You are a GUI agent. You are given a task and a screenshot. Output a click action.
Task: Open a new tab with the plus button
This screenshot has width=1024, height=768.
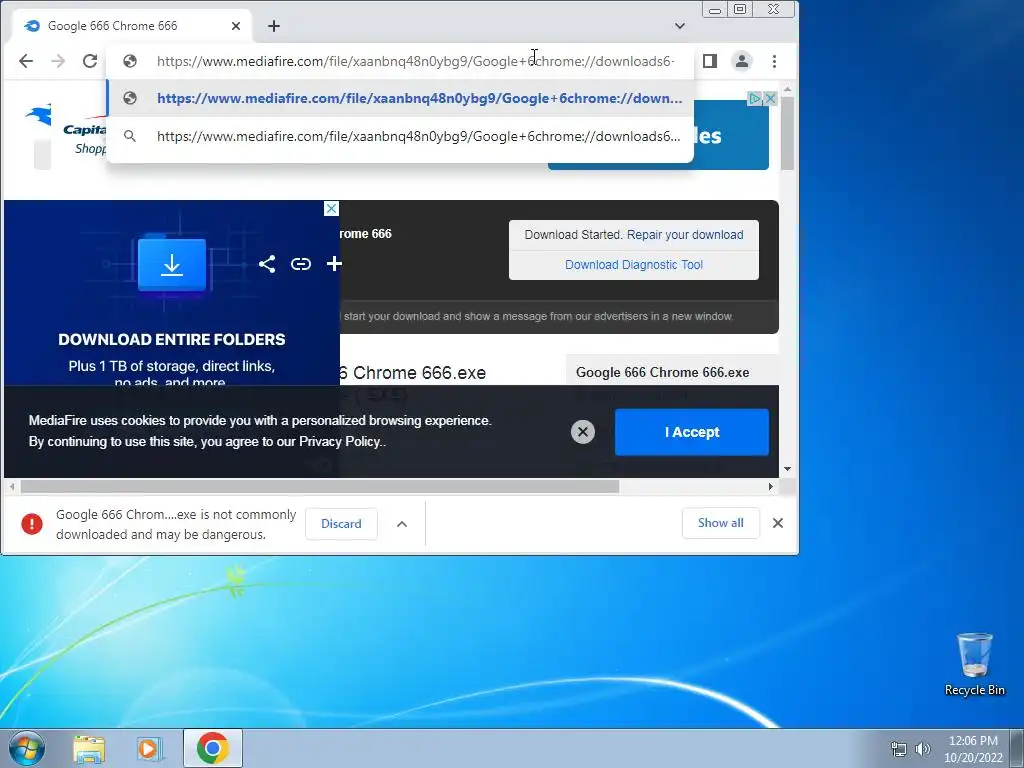click(x=274, y=26)
